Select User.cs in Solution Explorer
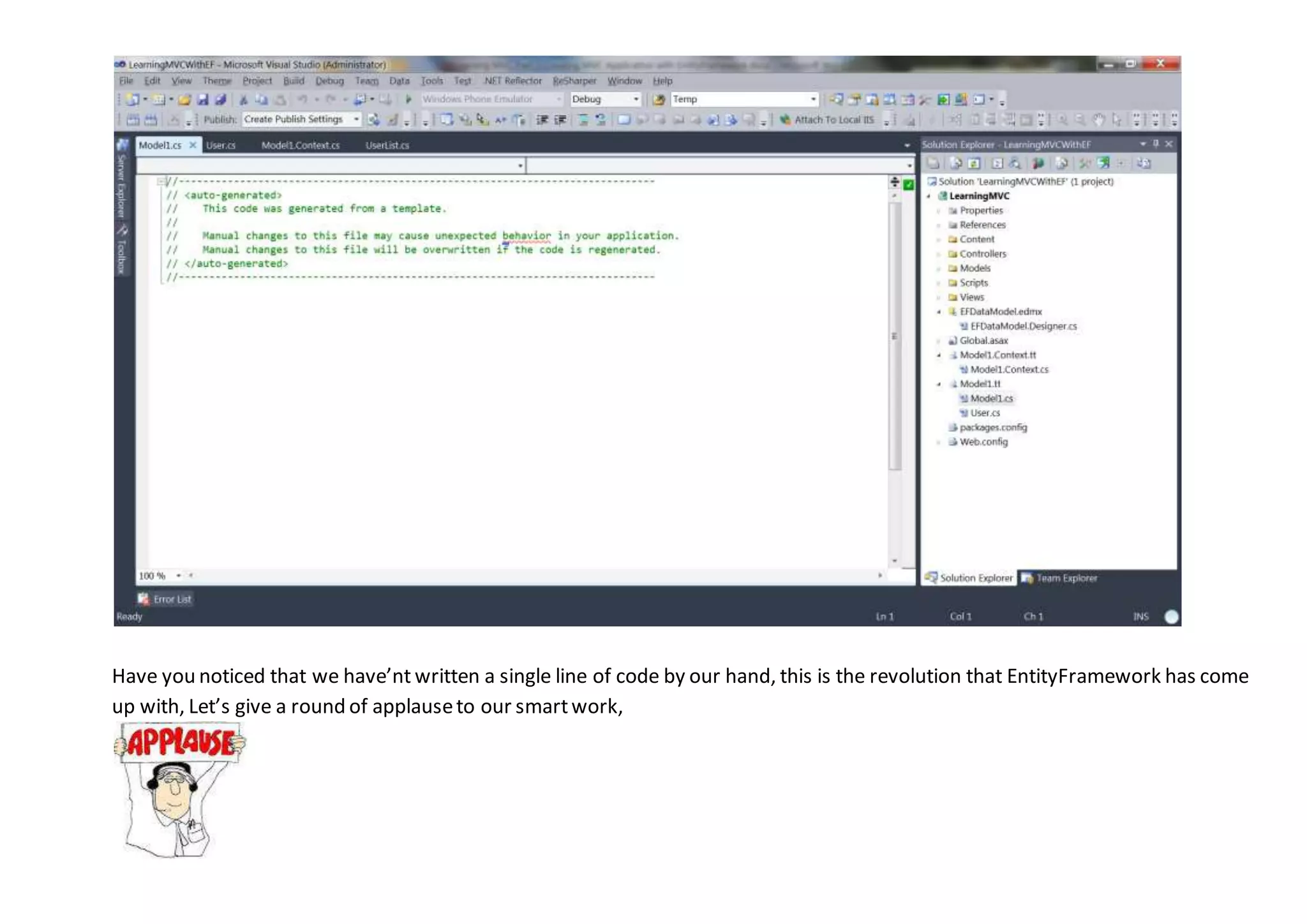1307x924 pixels. (x=985, y=414)
